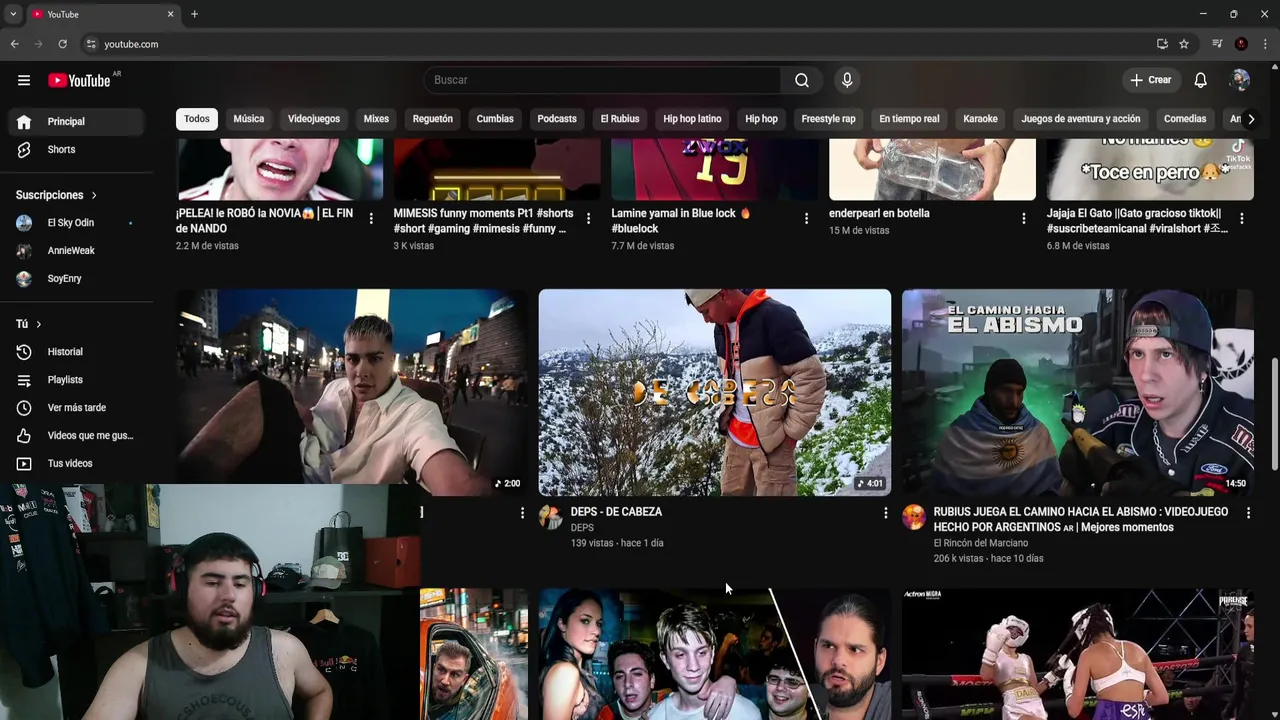Viewport: 1280px width, 720px height.
Task: Expand the Suscripciones section
Action: 57,195
